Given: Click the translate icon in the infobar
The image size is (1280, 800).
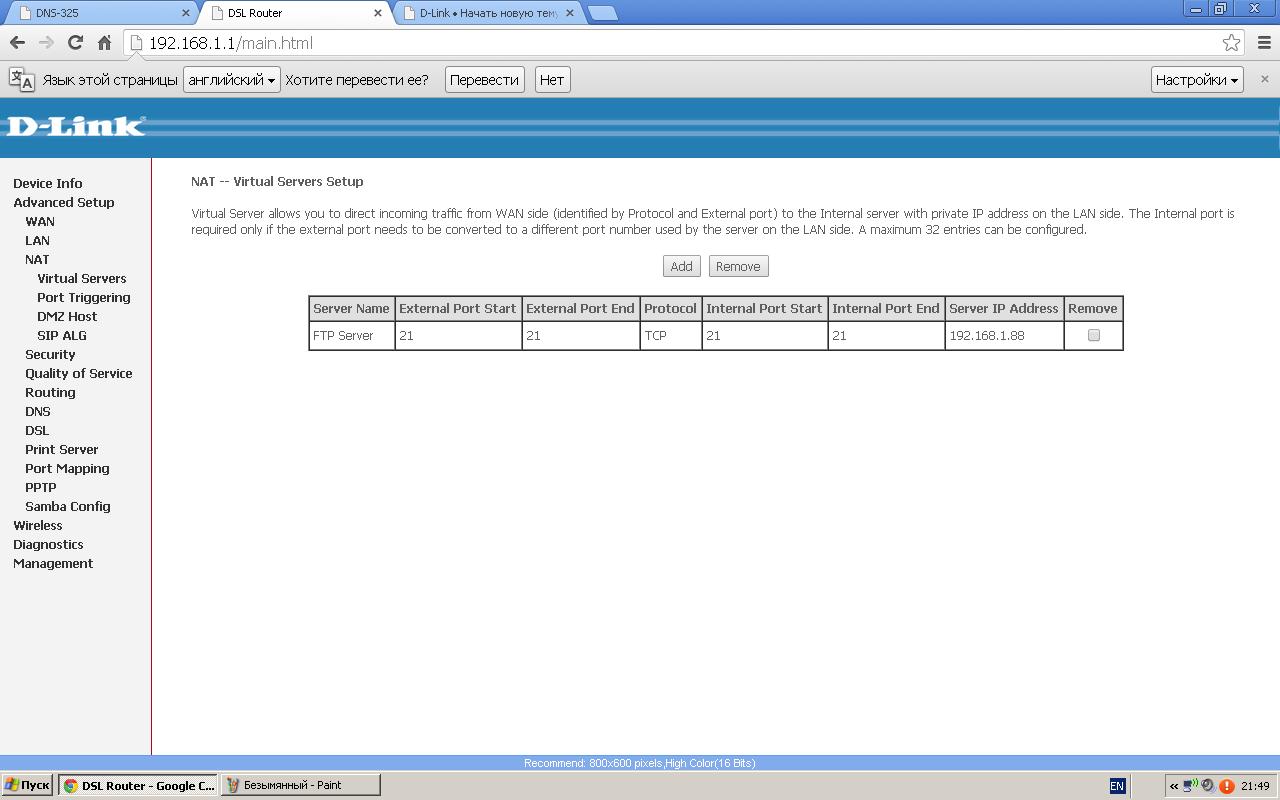Looking at the screenshot, I should click(21, 79).
